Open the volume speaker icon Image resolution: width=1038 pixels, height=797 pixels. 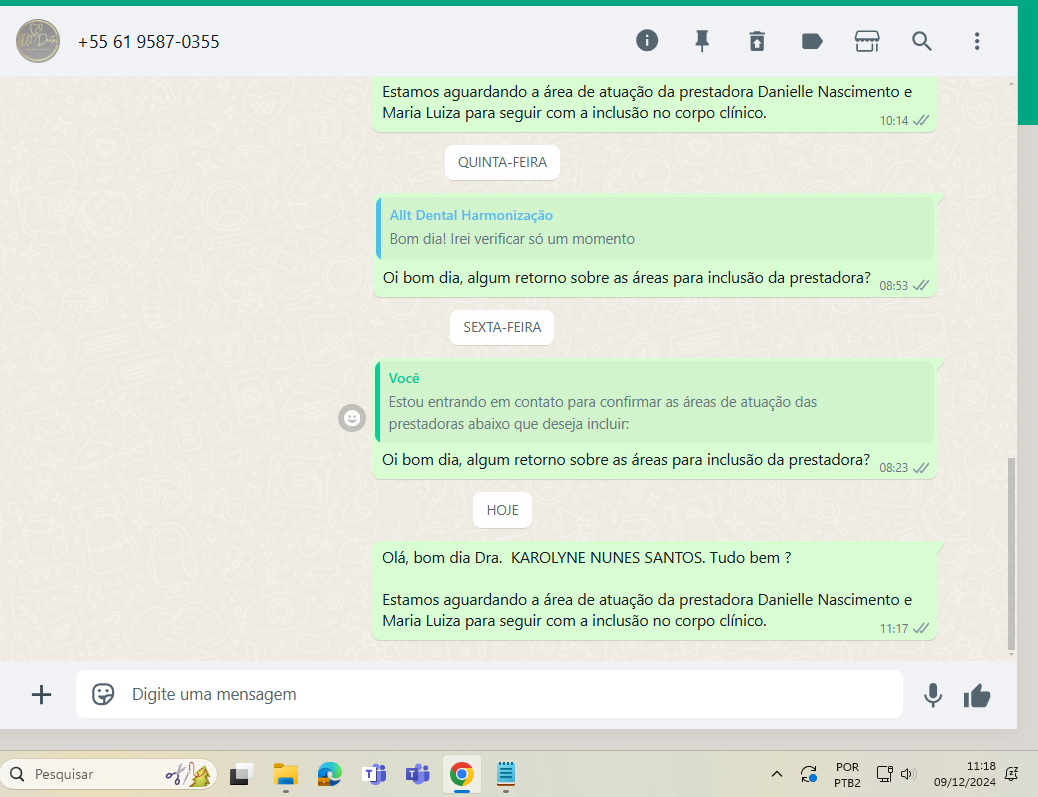click(907, 773)
